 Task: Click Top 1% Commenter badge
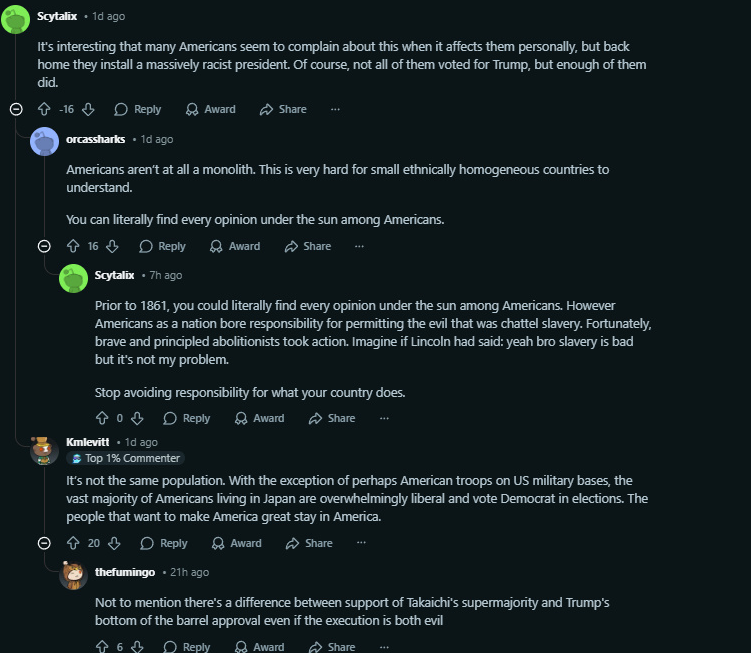click(125, 458)
